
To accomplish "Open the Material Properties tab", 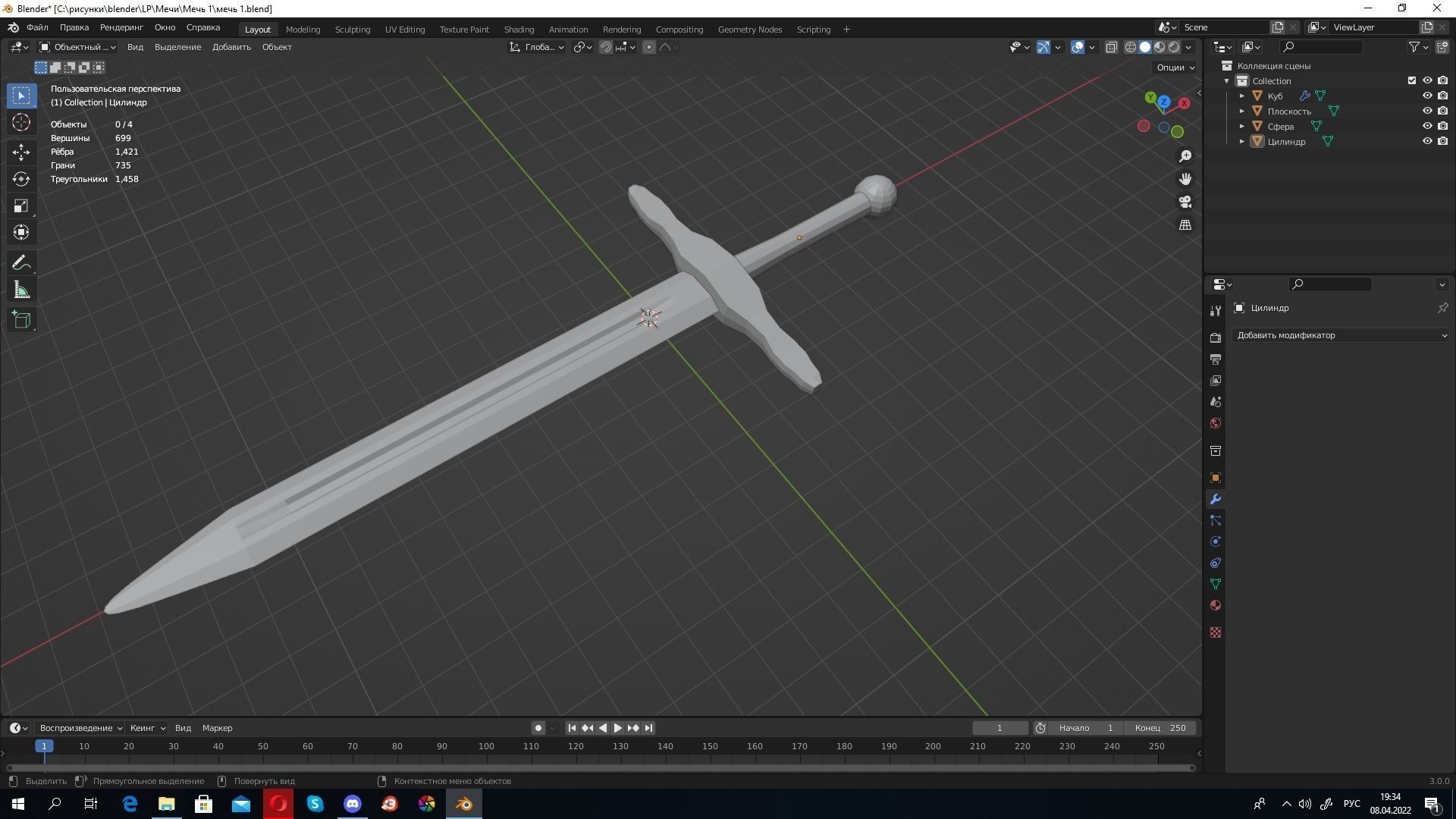I will click(x=1216, y=605).
